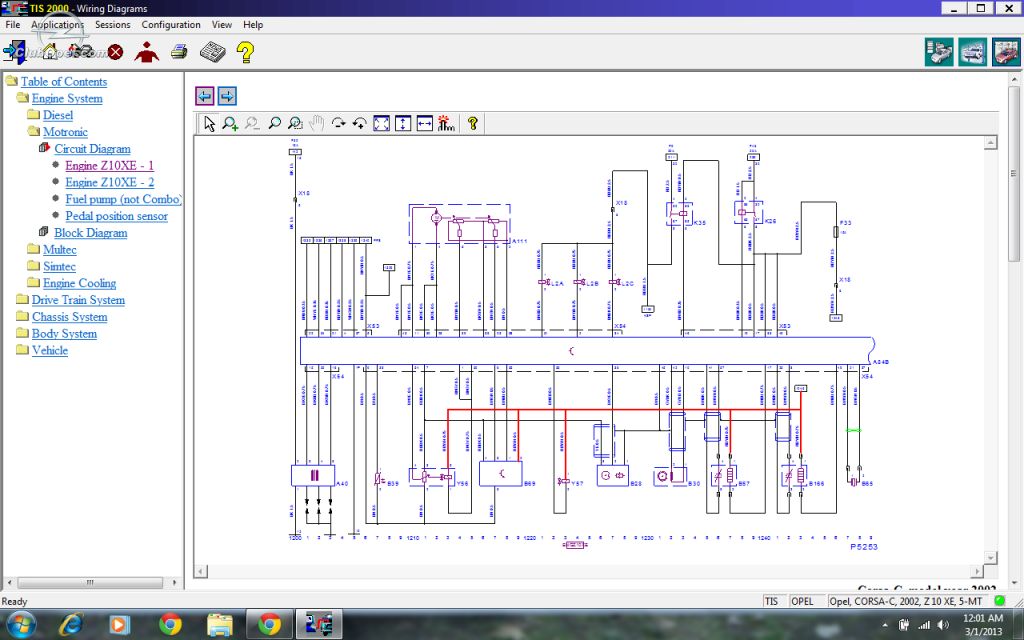Click the diagram vertical scrollbar down arrow
Image resolution: width=1024 pixels, height=640 pixels.
(x=991, y=558)
